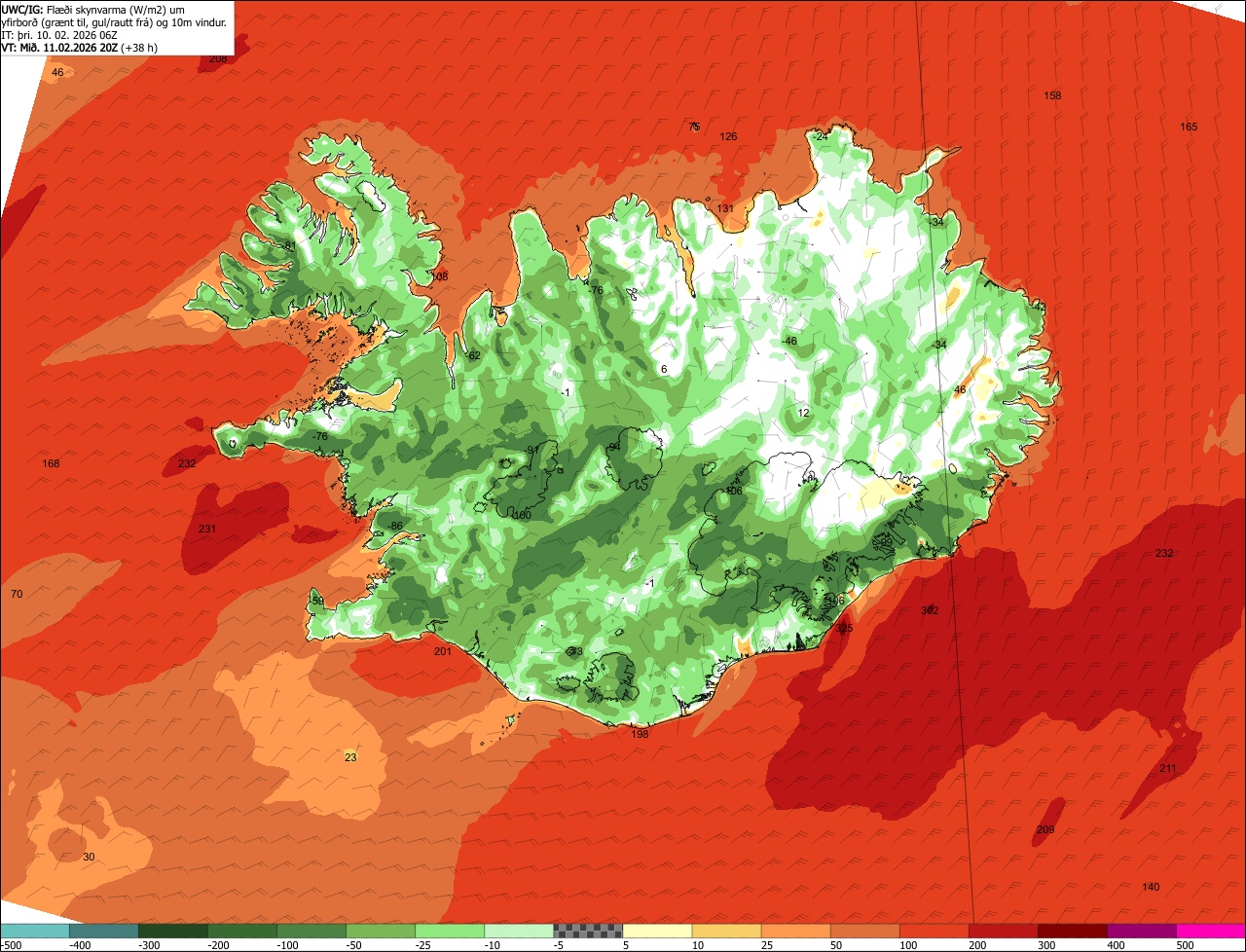Click the -500 legend scale label

tap(13, 944)
